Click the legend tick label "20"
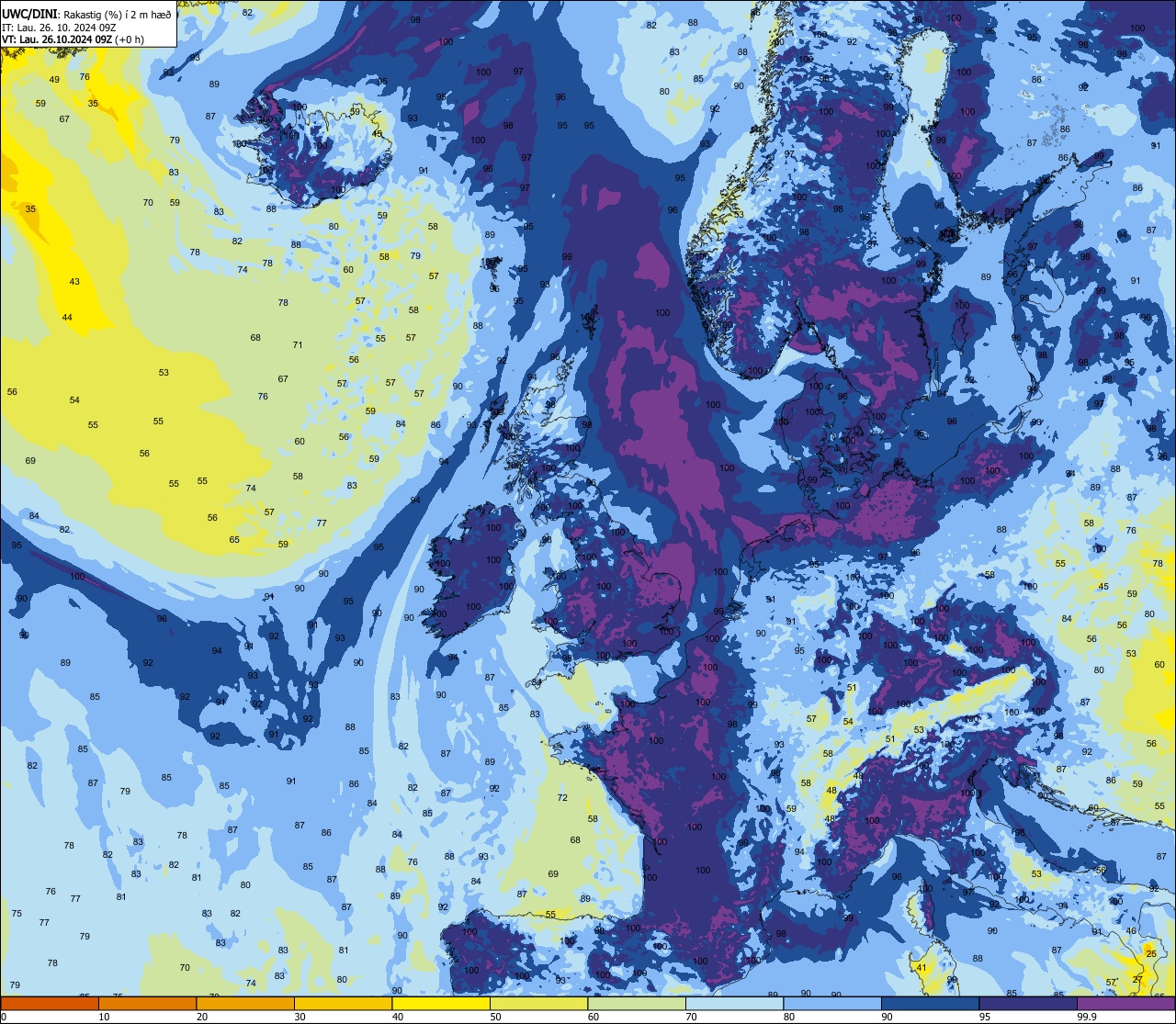Viewport: 1176px width, 1024px height. click(201, 1016)
